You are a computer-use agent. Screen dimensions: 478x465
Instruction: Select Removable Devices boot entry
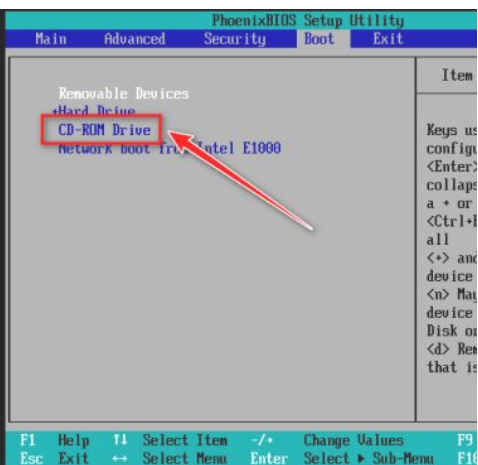[124, 94]
